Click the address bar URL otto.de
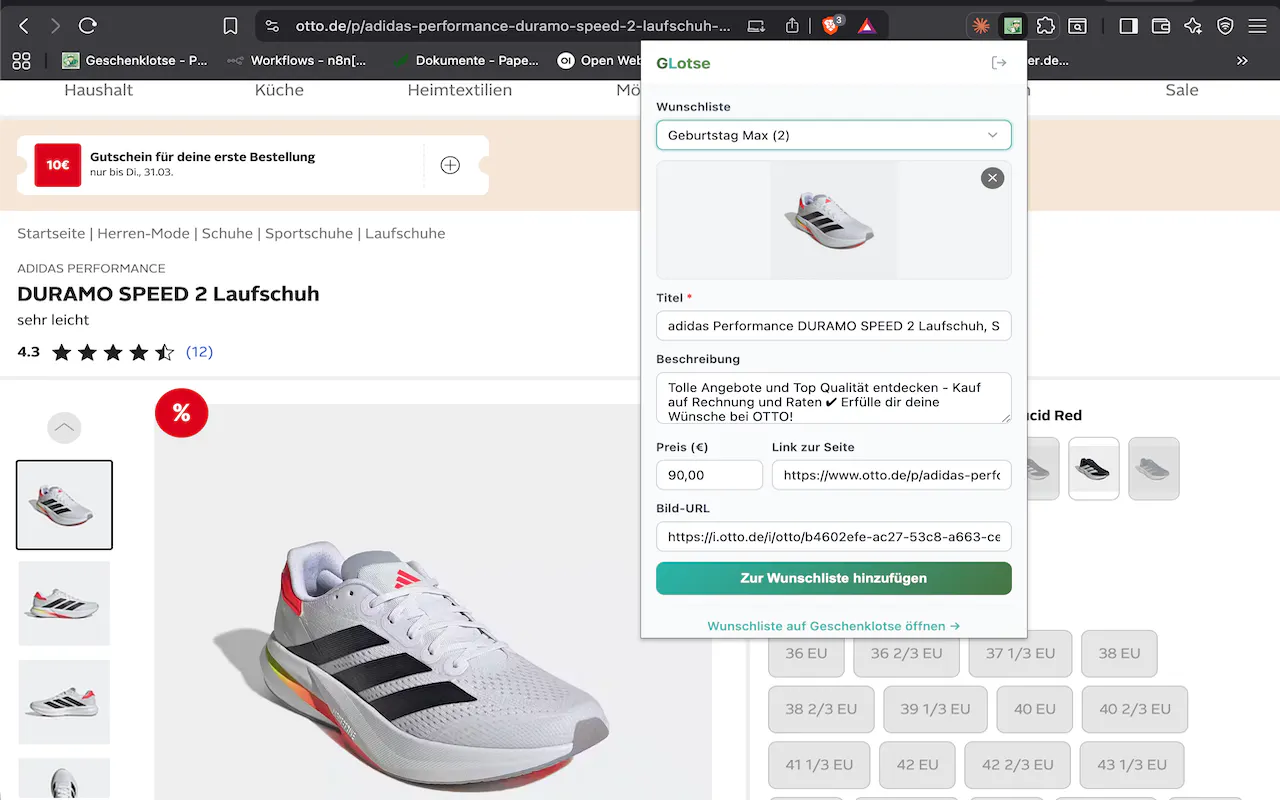Image resolution: width=1280 pixels, height=800 pixels. click(512, 26)
